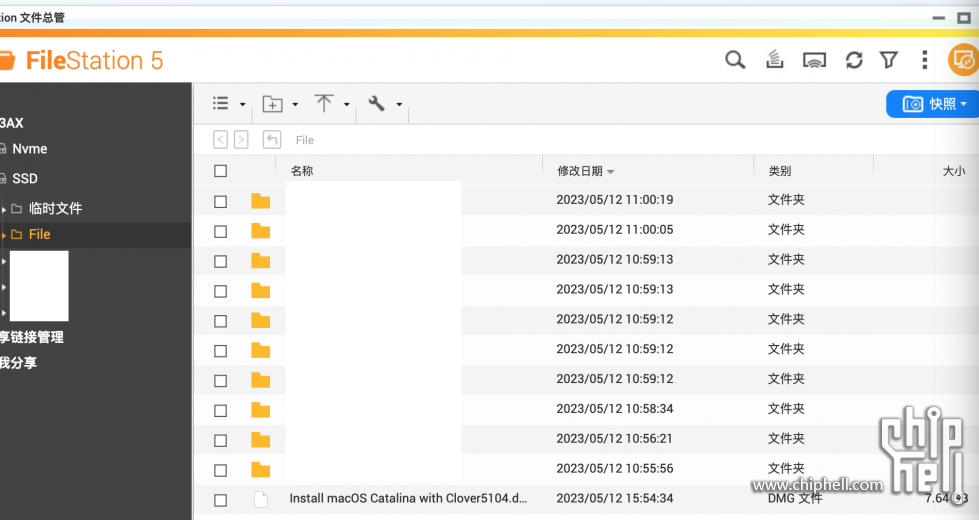Screen dimensions: 979x520
Task: Click the folder icon dated 10:55:56
Action: tap(260, 469)
